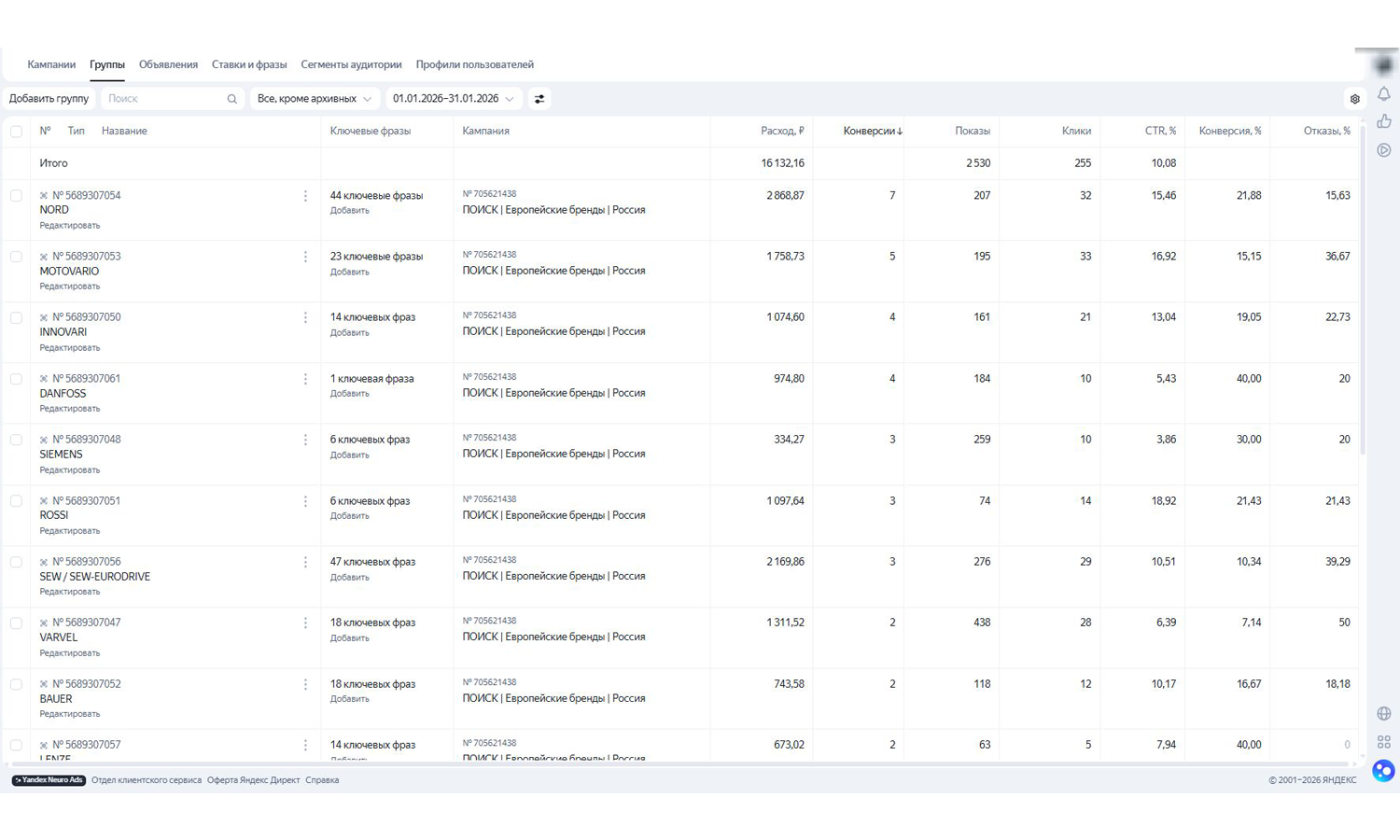Click the Расход, ₽ column header
The image size is (1400, 840).
(782, 132)
